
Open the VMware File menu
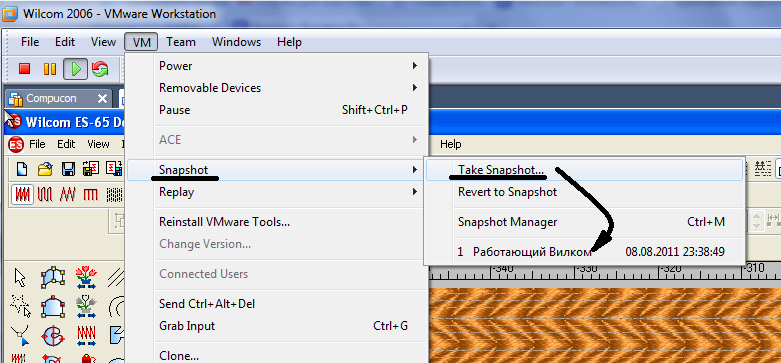pos(30,42)
